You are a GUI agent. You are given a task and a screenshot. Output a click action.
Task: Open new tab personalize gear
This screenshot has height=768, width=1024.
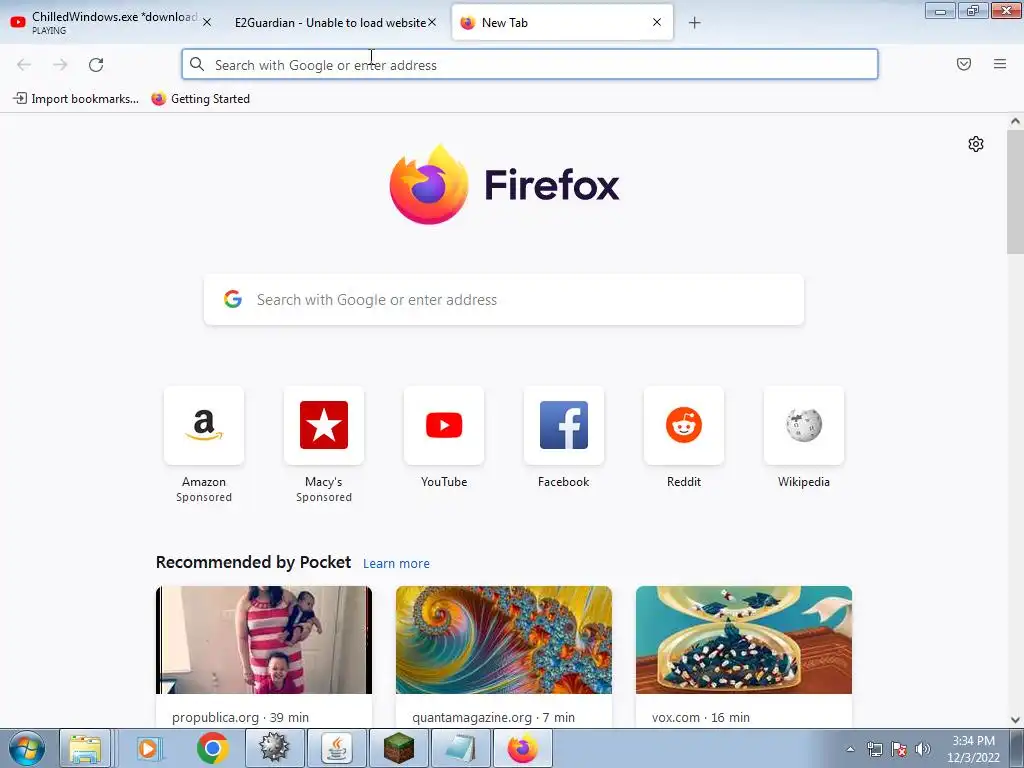pos(976,144)
